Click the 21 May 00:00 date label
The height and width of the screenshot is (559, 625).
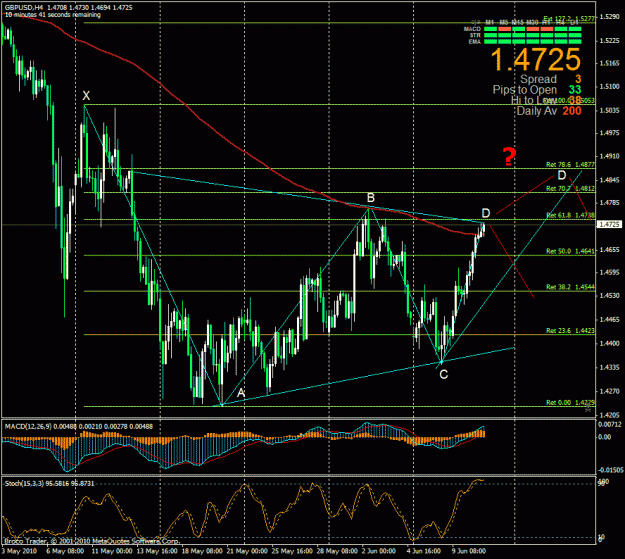(x=247, y=551)
